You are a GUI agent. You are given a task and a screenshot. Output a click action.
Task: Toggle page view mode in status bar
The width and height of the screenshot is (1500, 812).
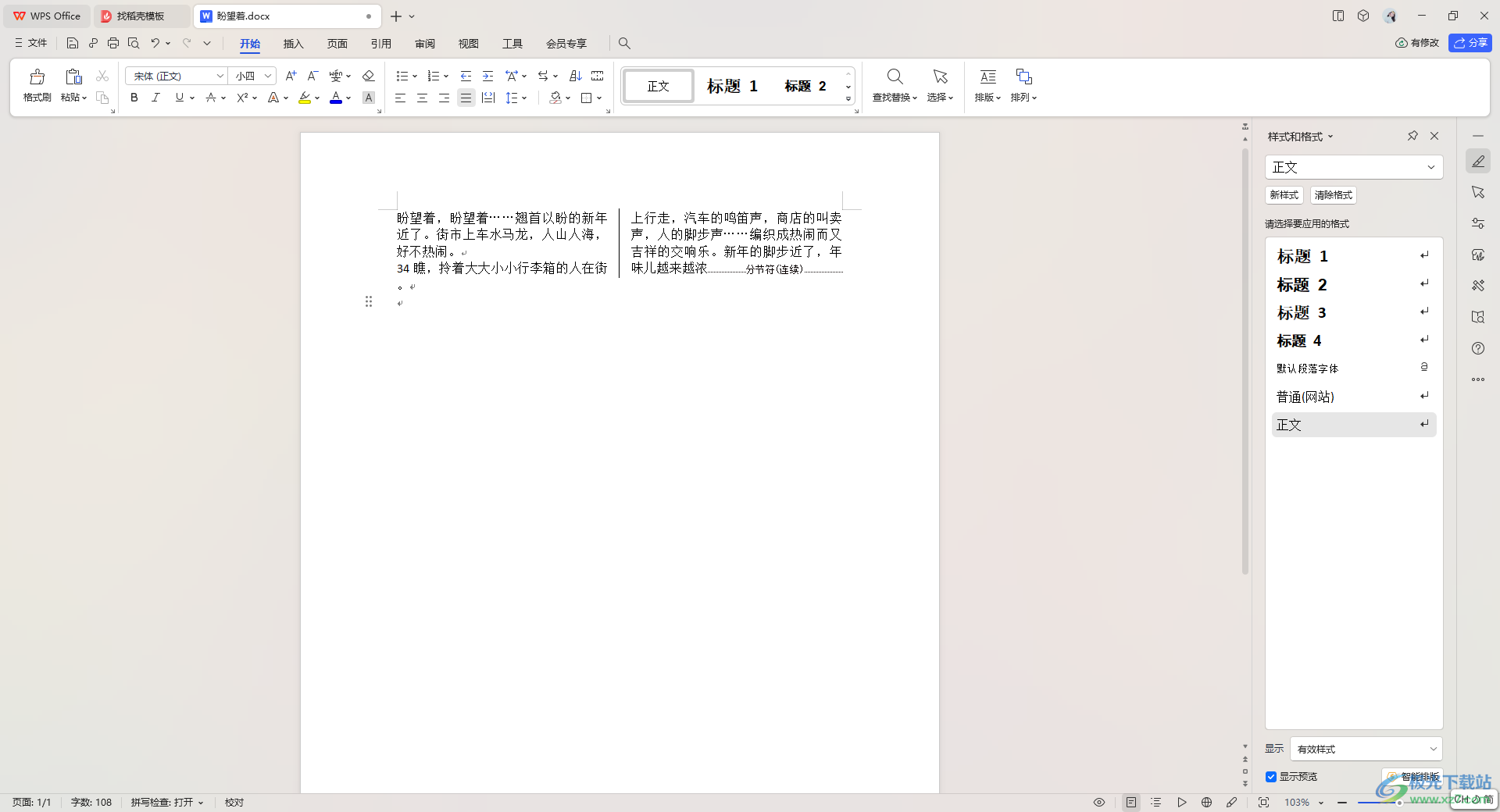pos(1131,802)
